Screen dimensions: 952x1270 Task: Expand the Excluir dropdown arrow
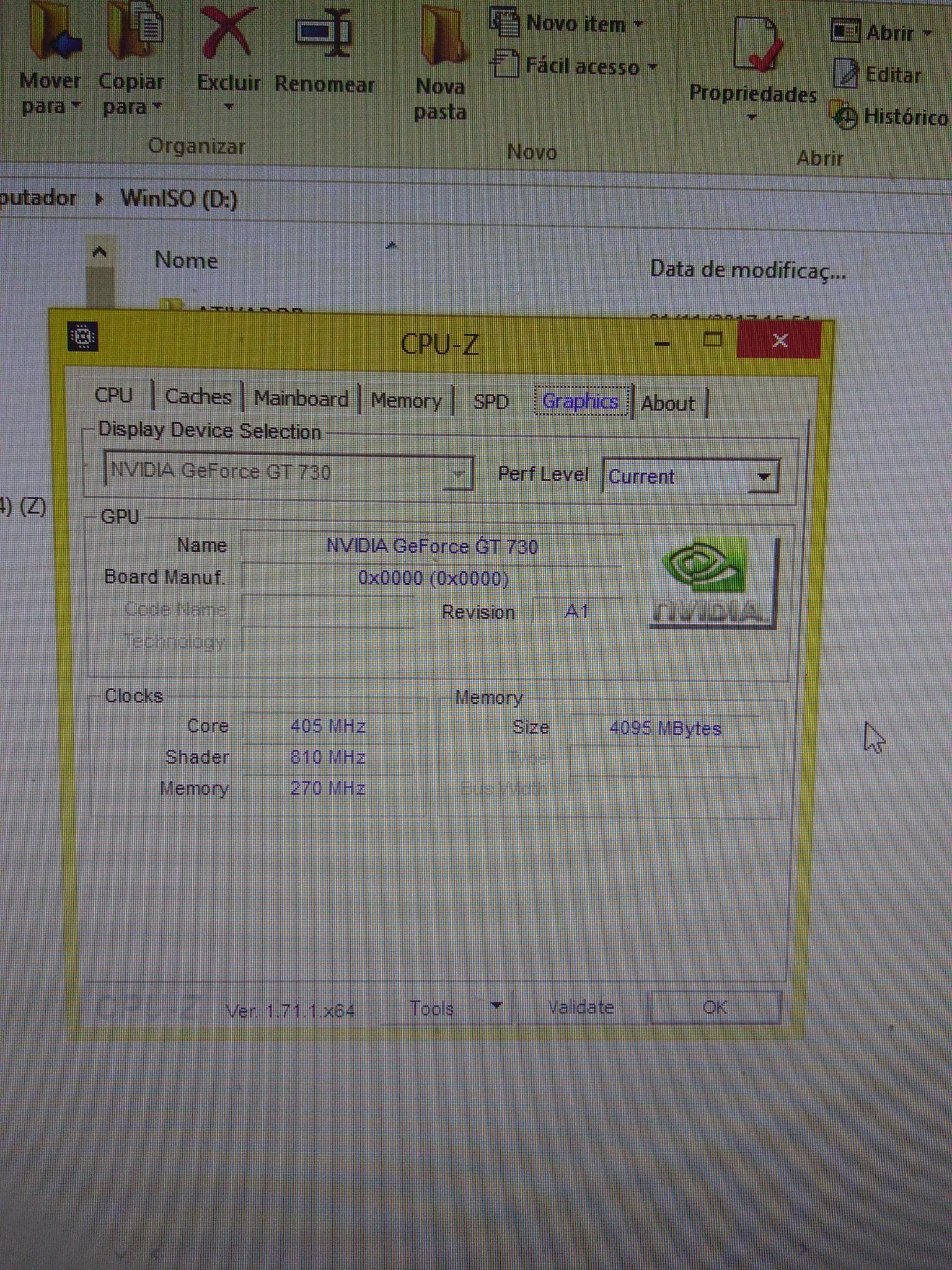point(228,107)
